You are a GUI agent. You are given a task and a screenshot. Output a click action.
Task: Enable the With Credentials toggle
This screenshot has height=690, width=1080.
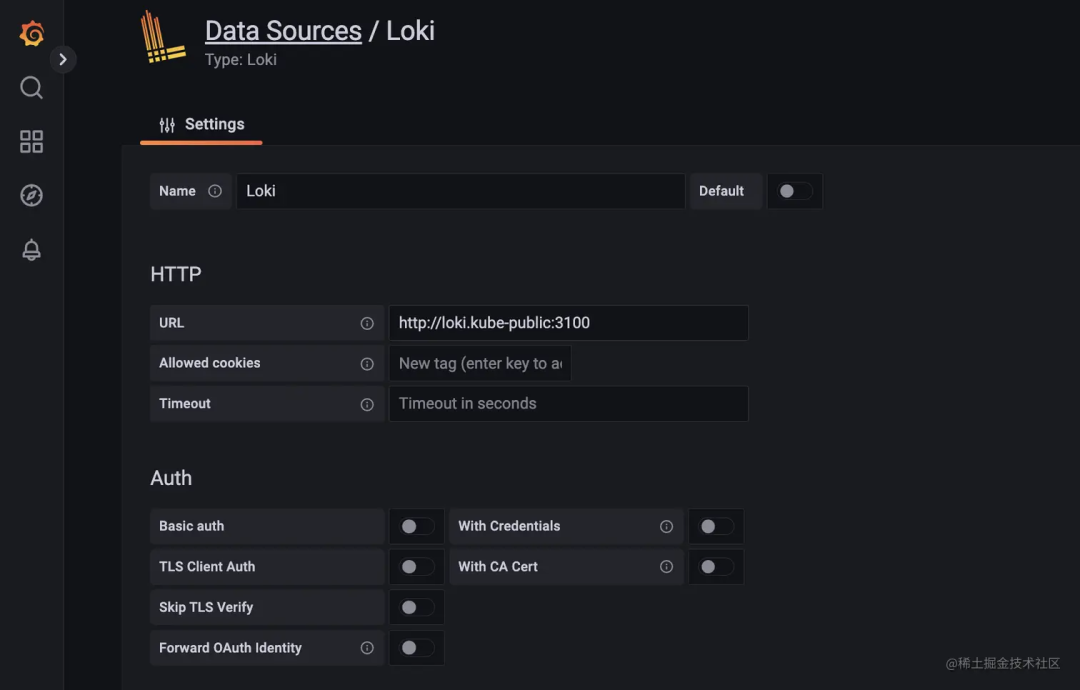pyautogui.click(x=716, y=526)
